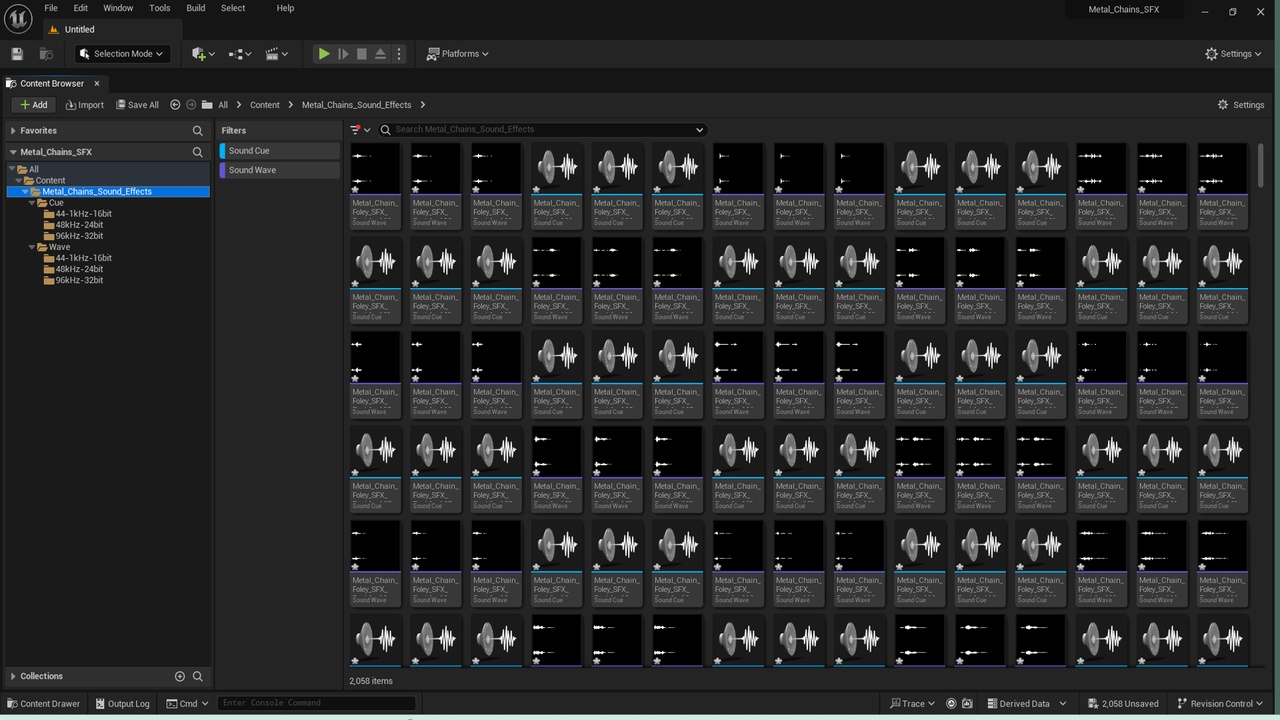The width and height of the screenshot is (1280, 720).
Task: Open the filter options funnel menu
Action: pyautogui.click(x=360, y=130)
